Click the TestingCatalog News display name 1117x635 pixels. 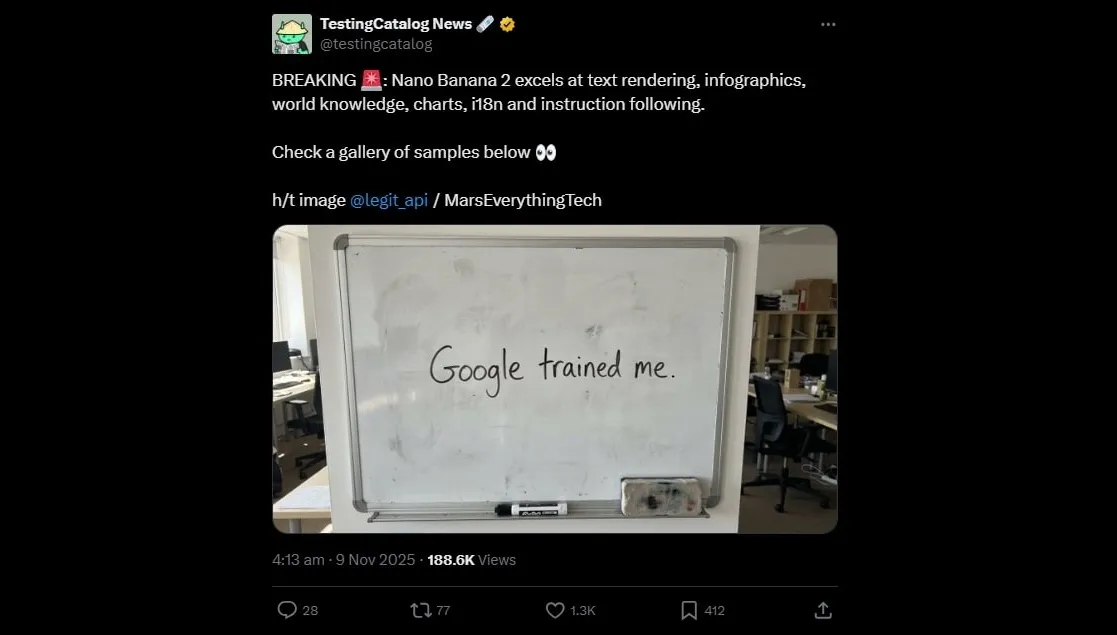396,24
